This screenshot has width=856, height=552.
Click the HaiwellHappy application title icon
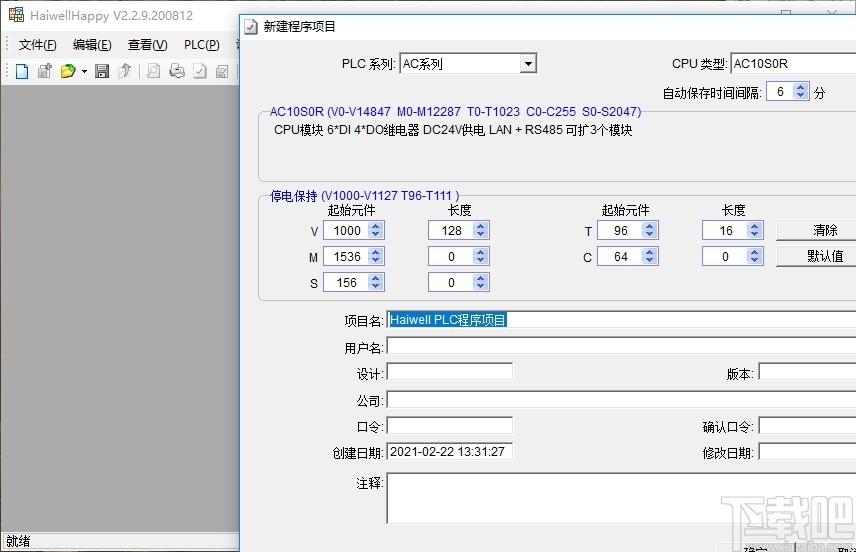coord(16,15)
